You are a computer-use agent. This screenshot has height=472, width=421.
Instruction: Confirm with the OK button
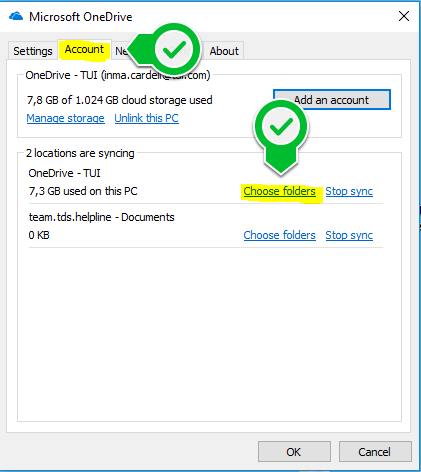[x=294, y=452]
